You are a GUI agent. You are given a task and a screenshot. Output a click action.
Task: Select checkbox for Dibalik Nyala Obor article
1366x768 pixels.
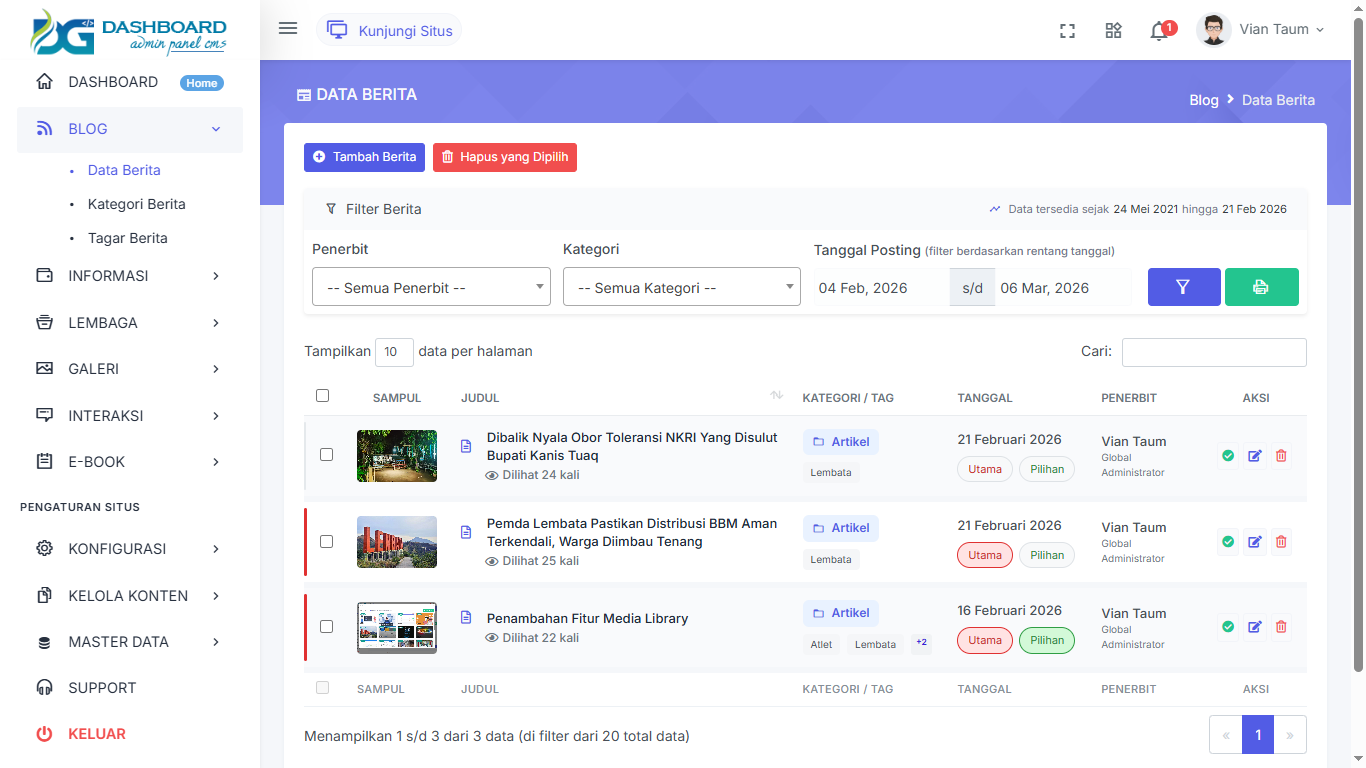point(326,455)
